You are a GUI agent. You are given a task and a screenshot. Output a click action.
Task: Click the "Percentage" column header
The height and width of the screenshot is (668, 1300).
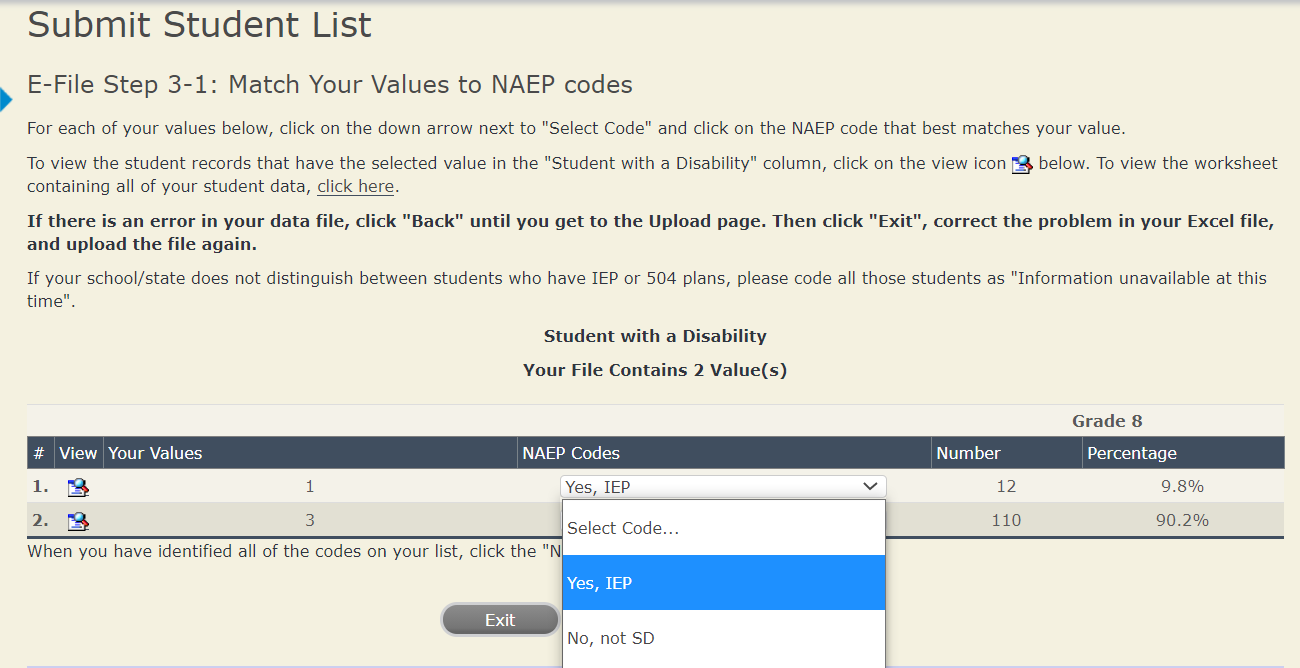(x=1132, y=453)
